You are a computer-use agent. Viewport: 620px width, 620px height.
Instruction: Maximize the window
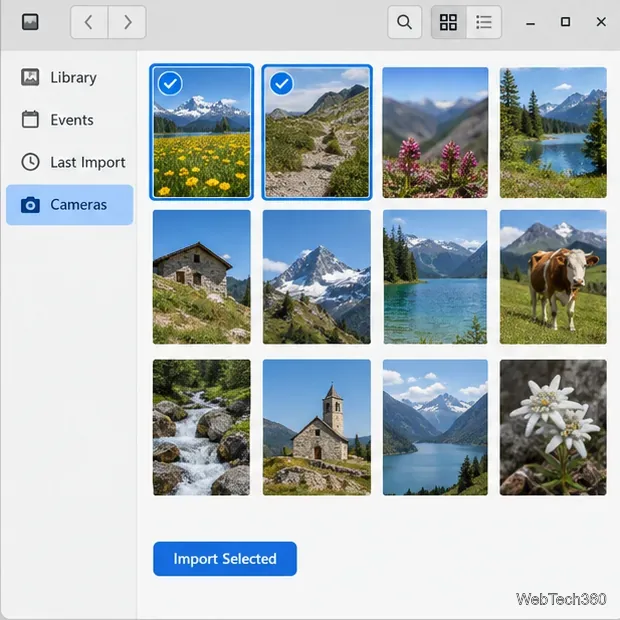[x=566, y=22]
